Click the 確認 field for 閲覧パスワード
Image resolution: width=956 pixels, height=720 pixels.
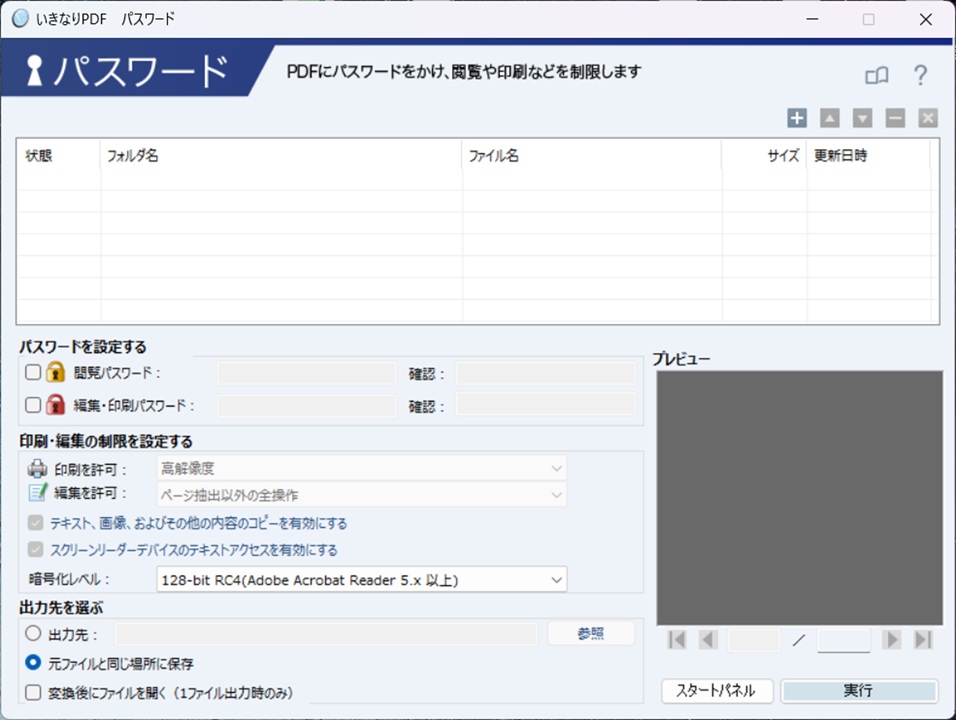(546, 373)
